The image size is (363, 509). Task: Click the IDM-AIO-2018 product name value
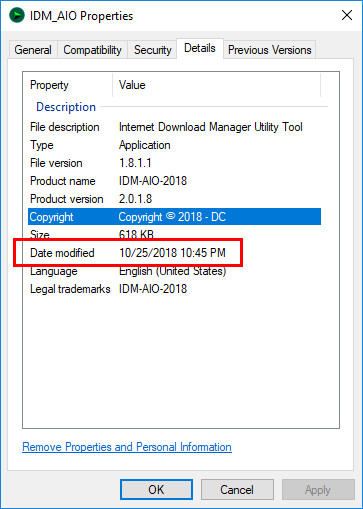153,181
